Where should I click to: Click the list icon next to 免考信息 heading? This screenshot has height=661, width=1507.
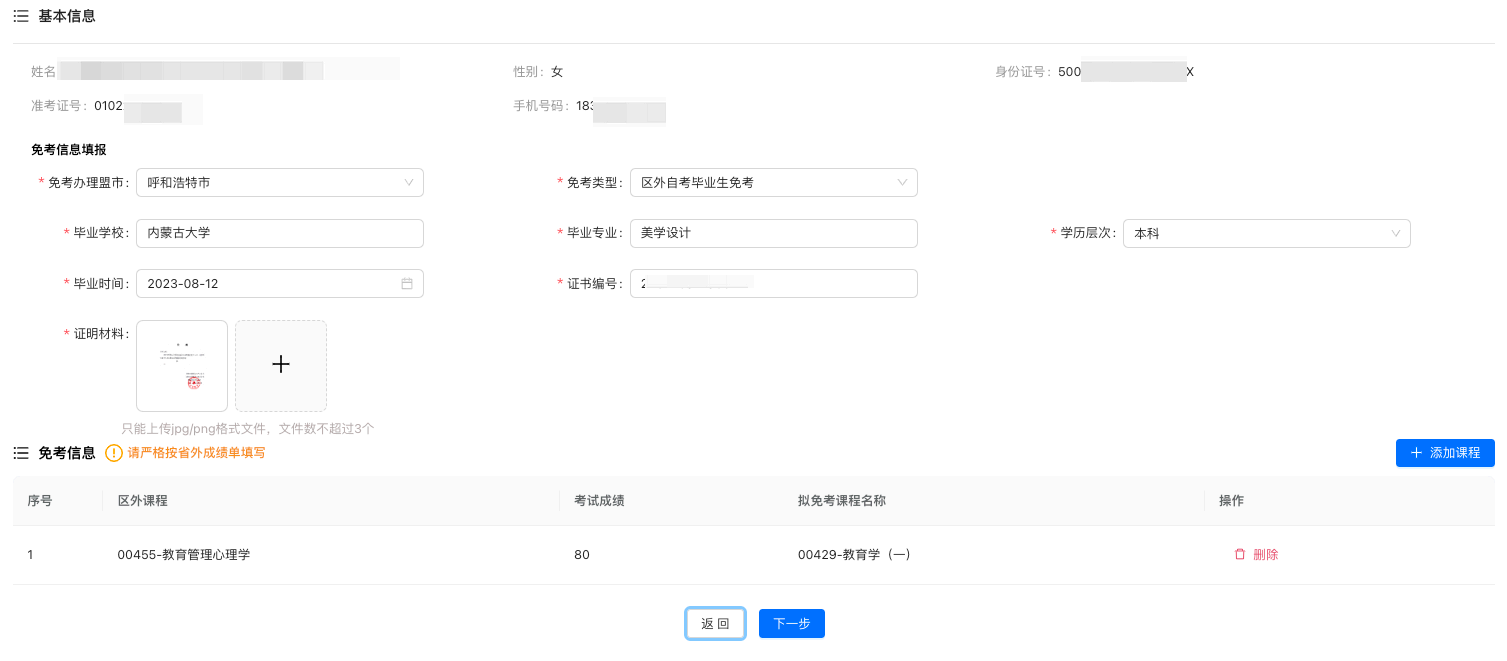click(21, 453)
